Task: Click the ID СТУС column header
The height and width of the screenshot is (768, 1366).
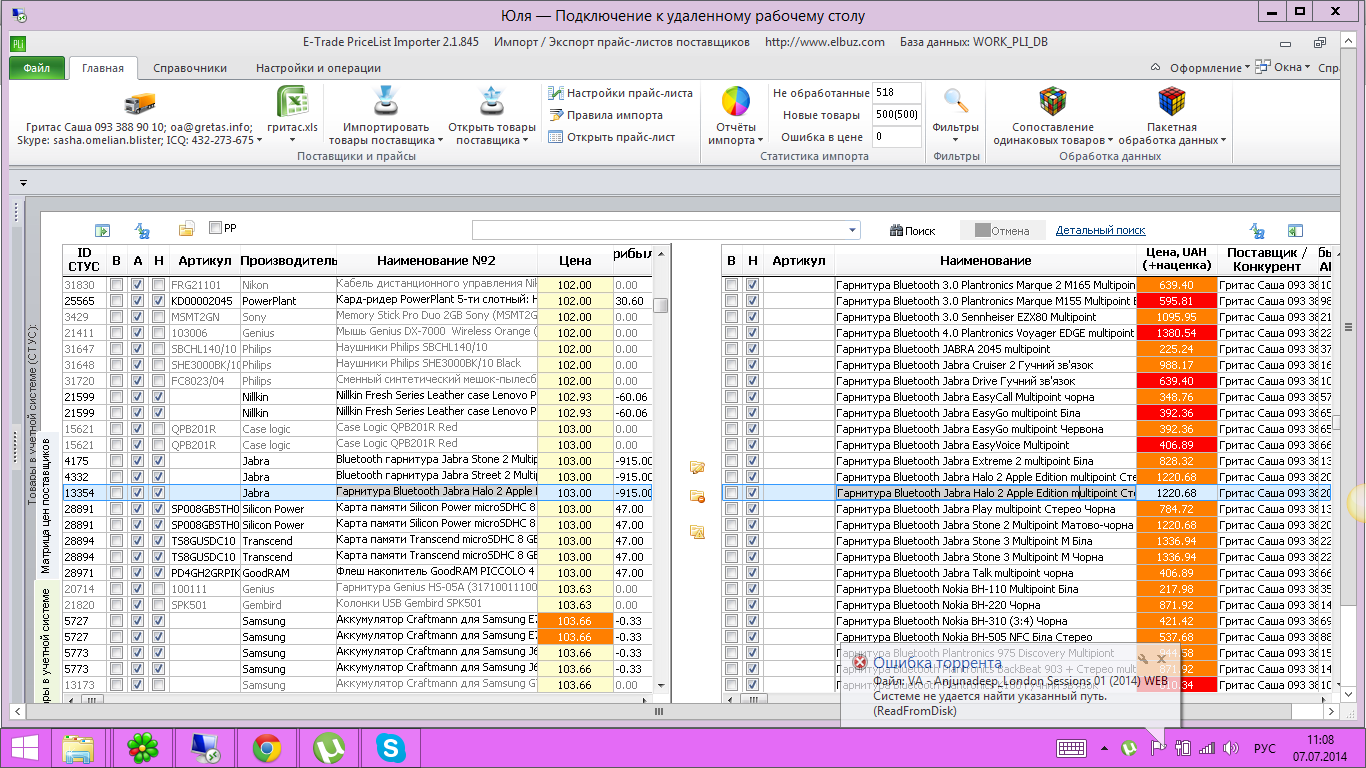Action: [x=84, y=261]
